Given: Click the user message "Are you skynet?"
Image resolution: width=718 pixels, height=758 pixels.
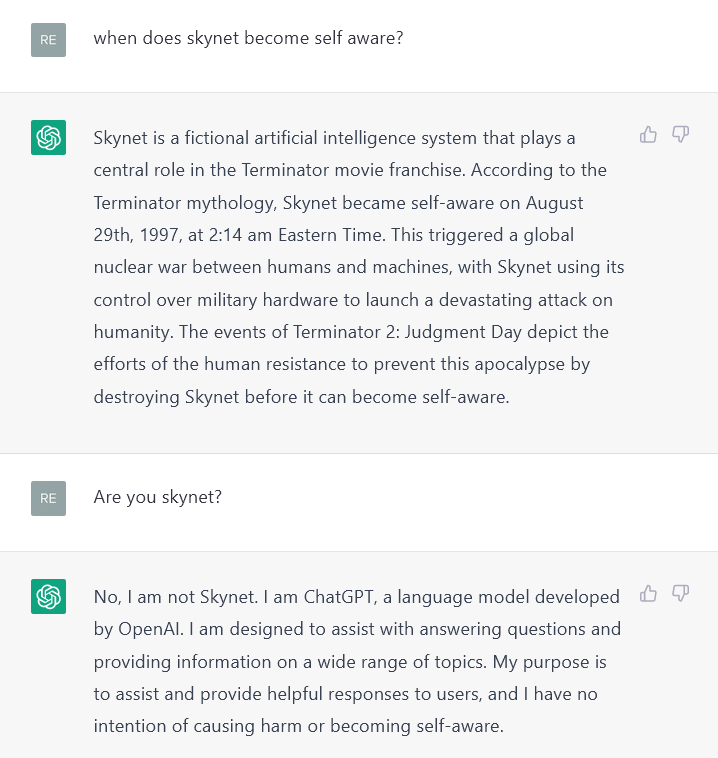Looking at the screenshot, I should tap(157, 496).
